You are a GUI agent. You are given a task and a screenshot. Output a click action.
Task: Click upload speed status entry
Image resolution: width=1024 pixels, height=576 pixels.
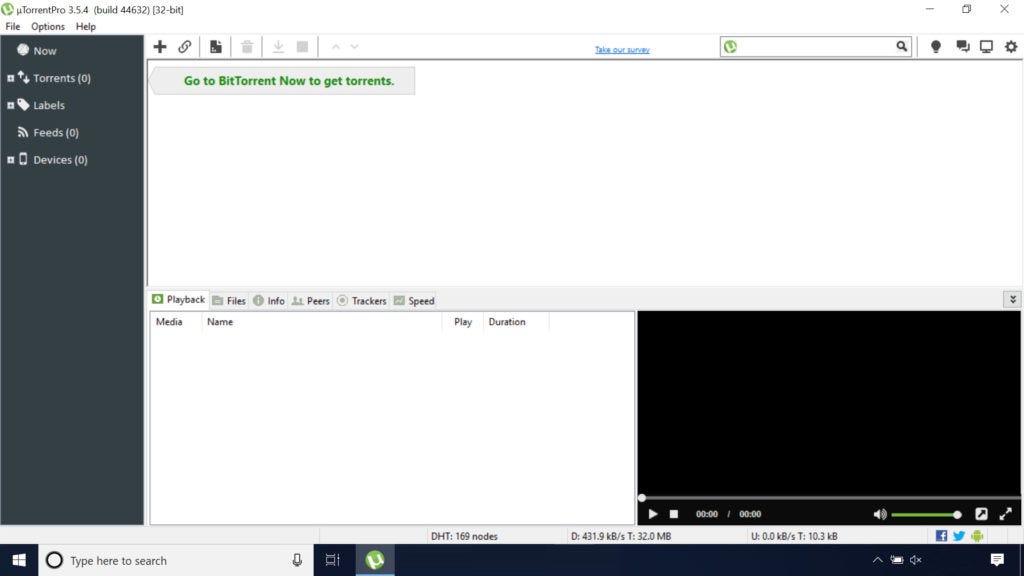793,536
